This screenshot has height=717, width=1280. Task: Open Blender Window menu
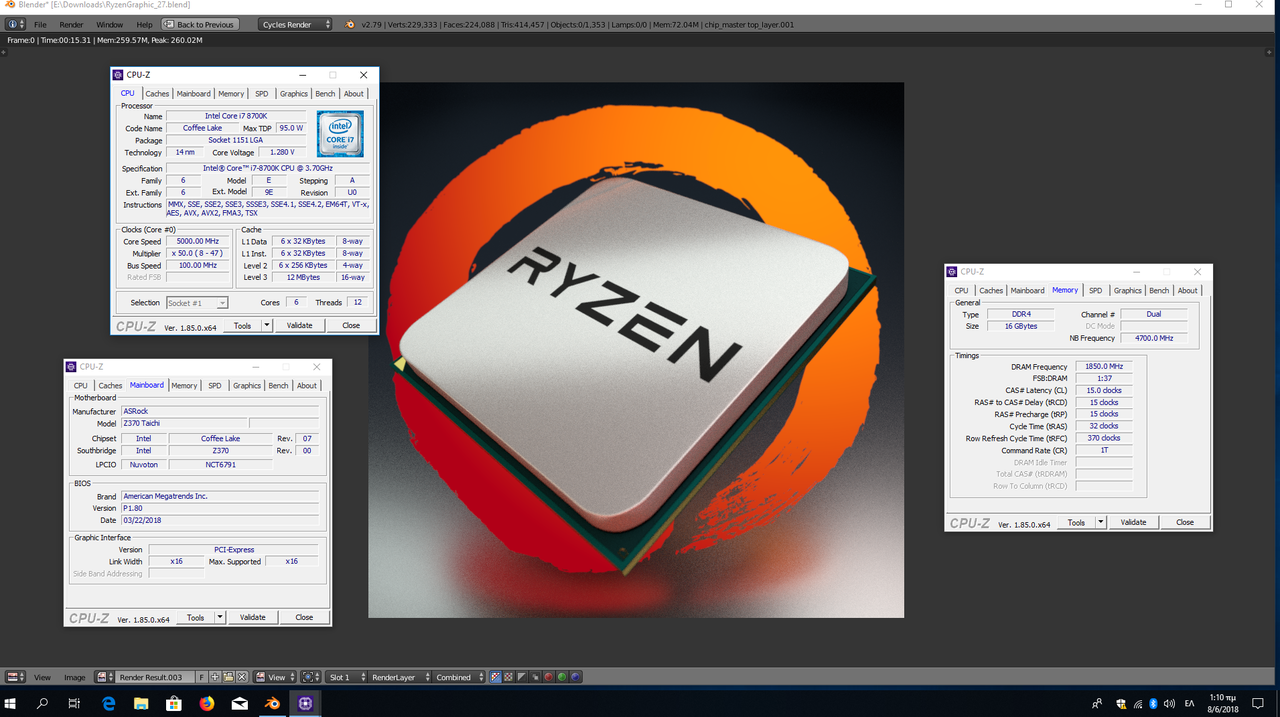110,24
